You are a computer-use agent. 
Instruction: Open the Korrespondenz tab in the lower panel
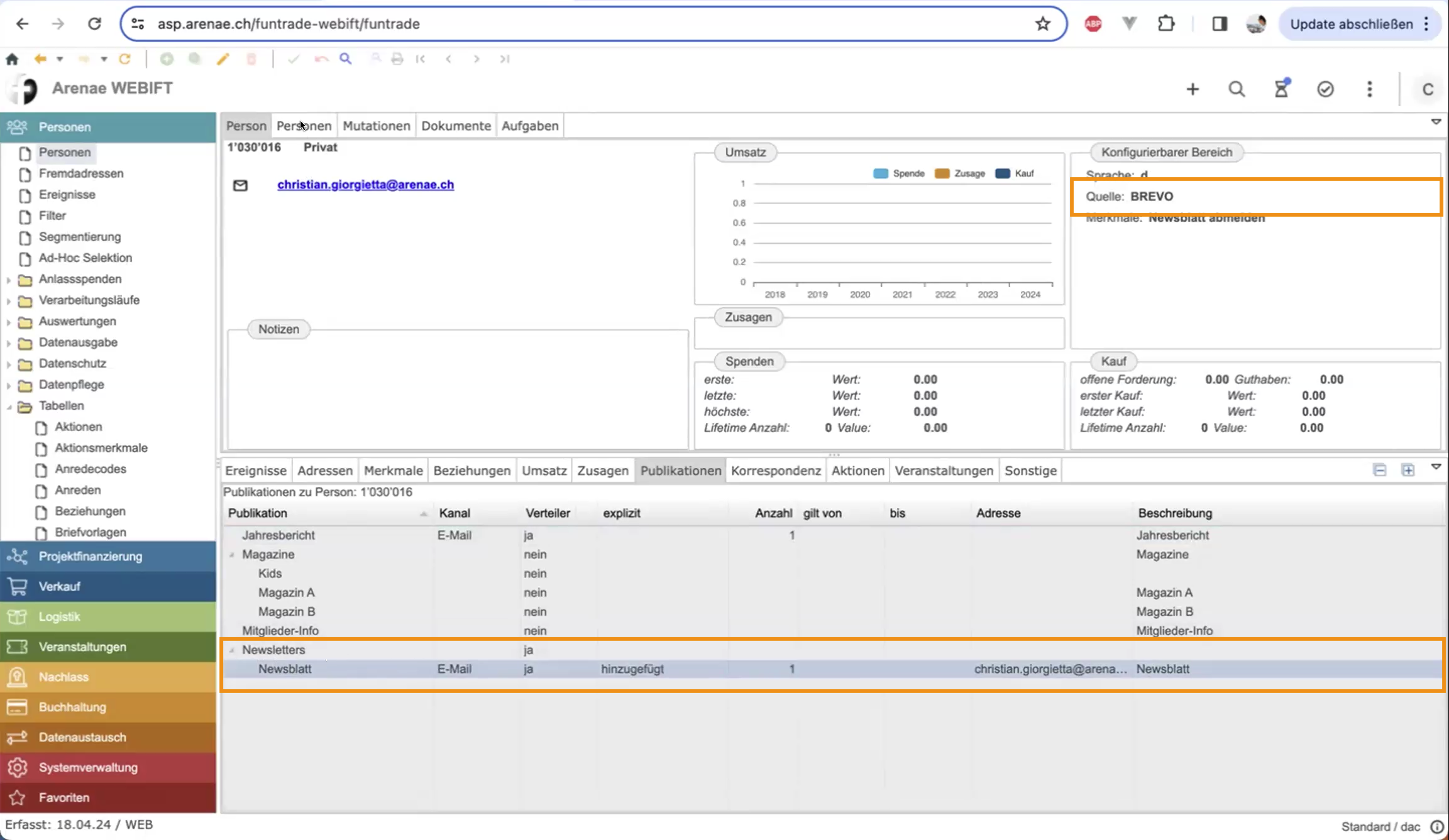pos(776,471)
